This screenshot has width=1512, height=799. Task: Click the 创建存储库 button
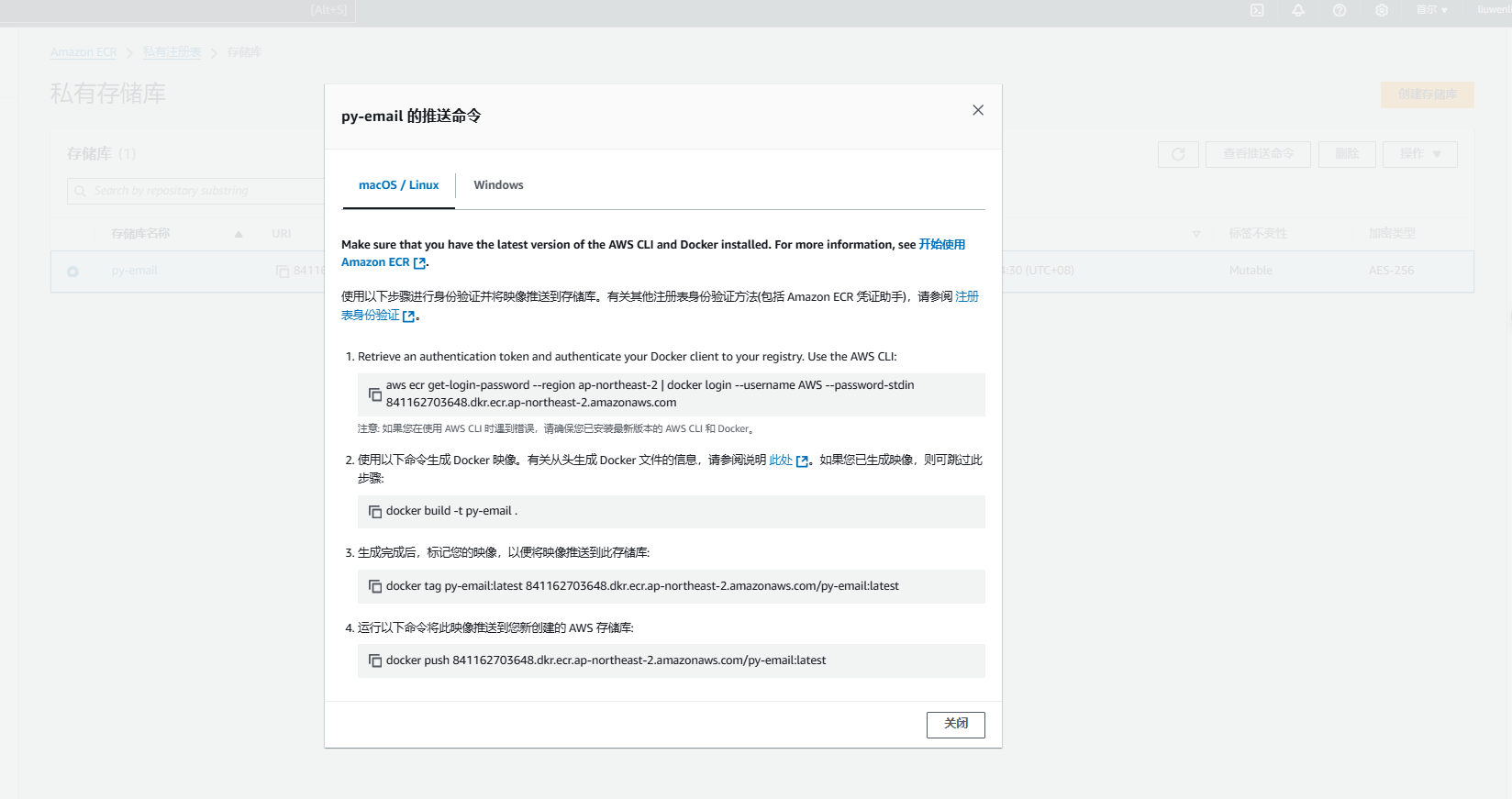point(1427,94)
